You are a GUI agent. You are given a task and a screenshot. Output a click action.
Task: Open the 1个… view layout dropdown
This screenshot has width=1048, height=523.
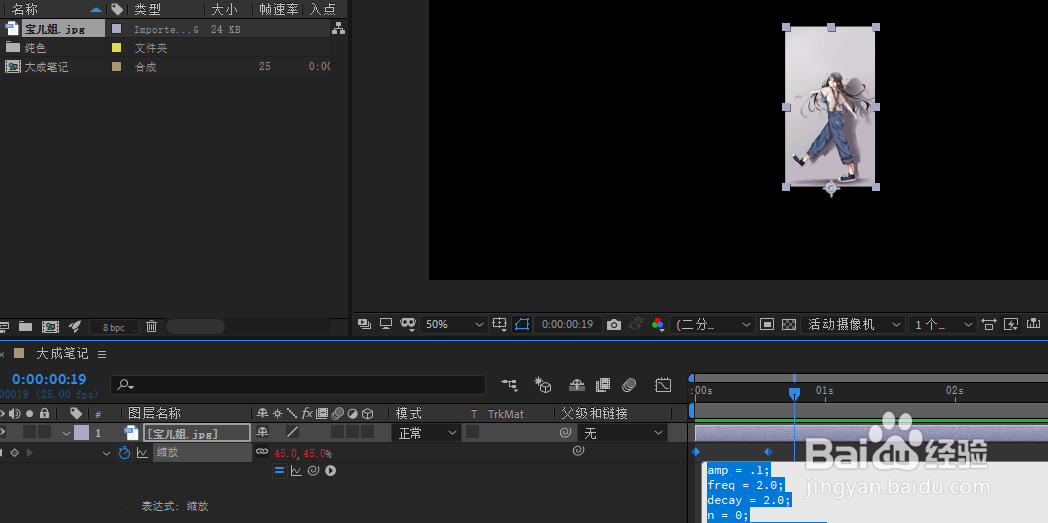pos(942,325)
